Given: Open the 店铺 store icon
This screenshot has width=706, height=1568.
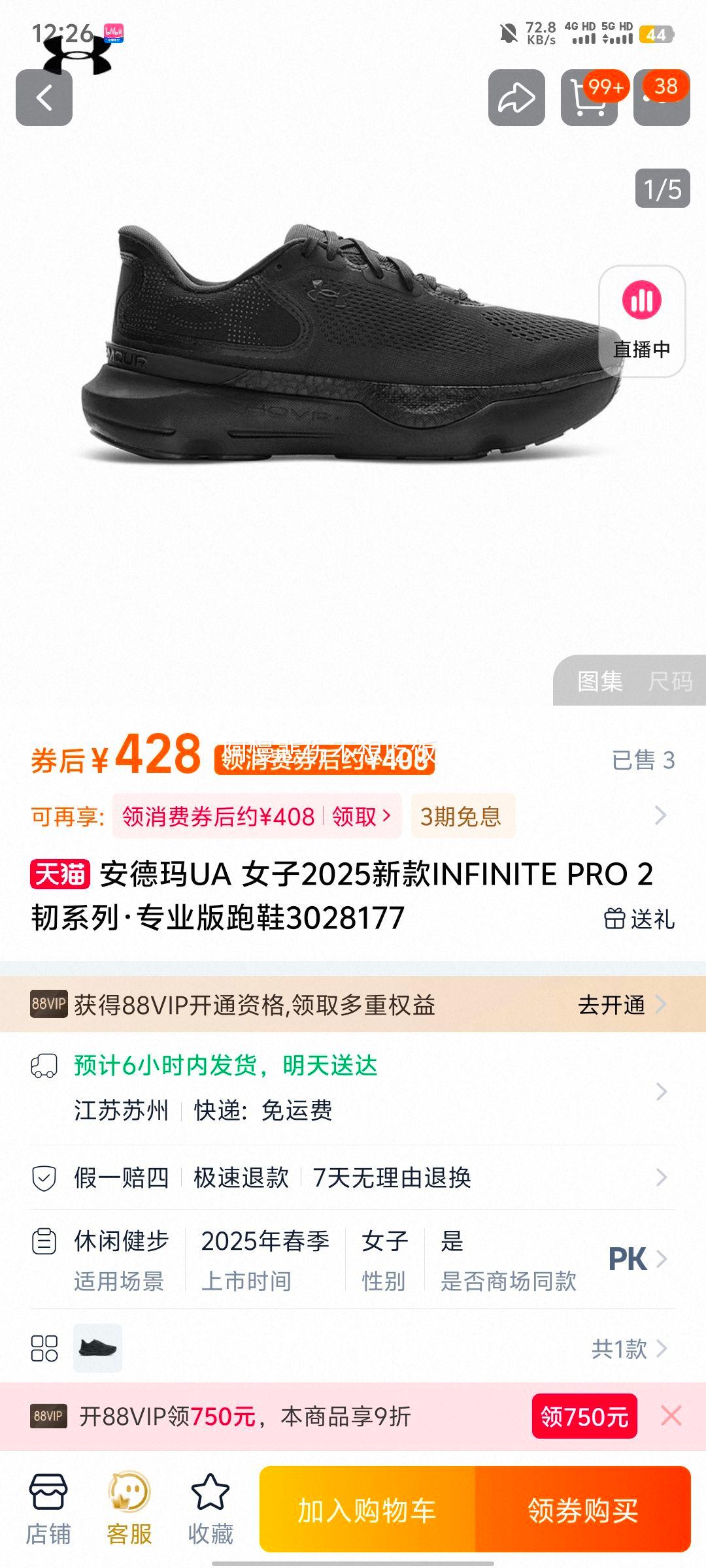Looking at the screenshot, I should click(48, 1510).
